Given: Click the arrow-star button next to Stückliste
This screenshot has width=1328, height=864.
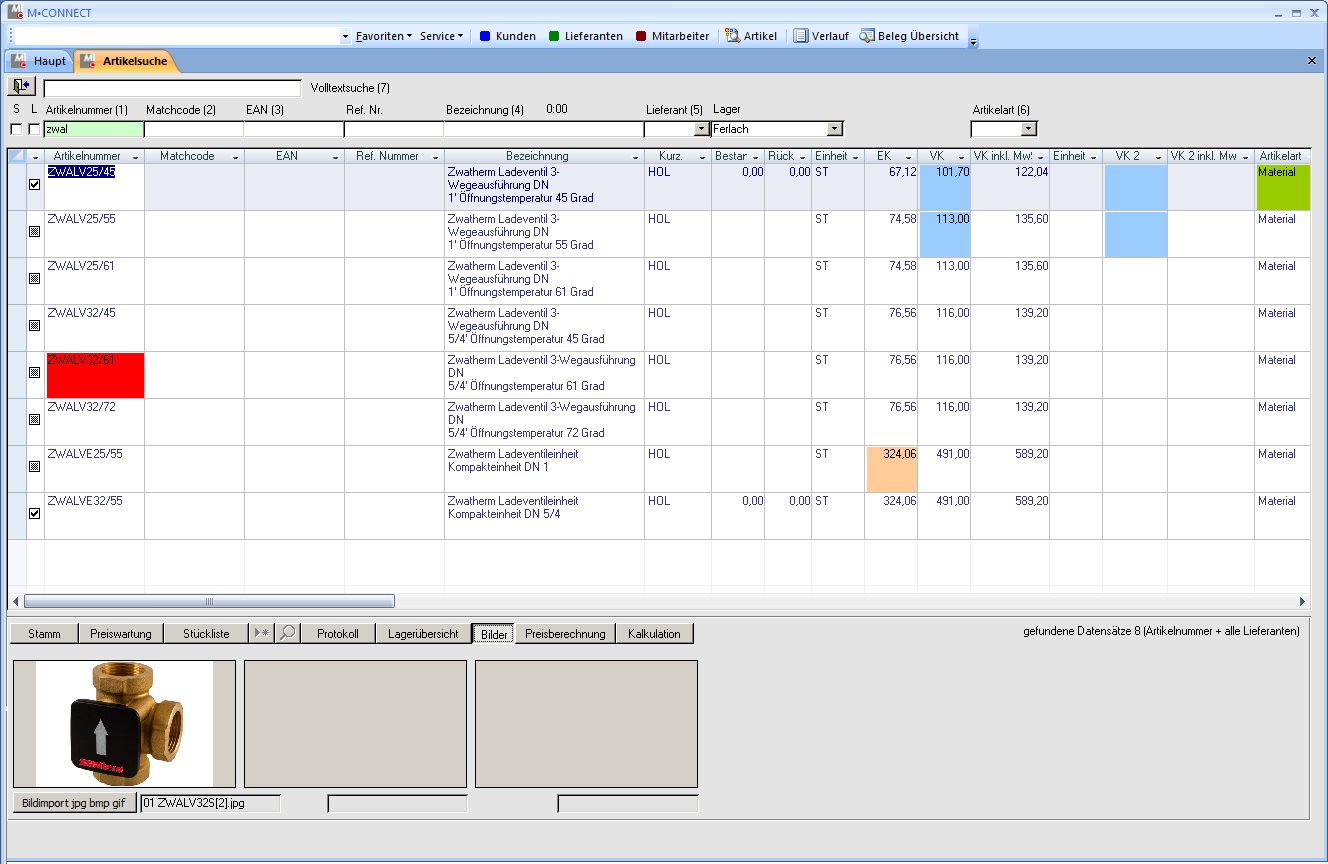Looking at the screenshot, I should click(x=262, y=633).
